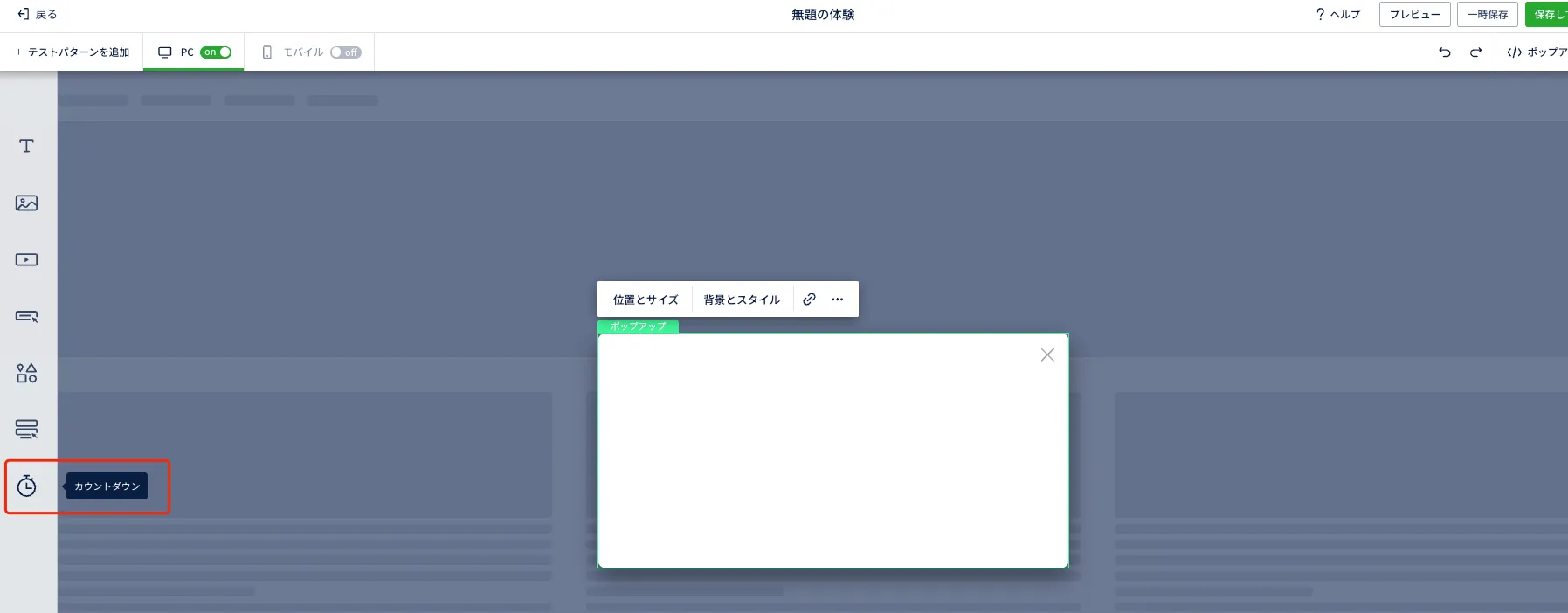This screenshot has height=613, width=1568.
Task: Select the Image element tool in sidebar
Action: 26,203
